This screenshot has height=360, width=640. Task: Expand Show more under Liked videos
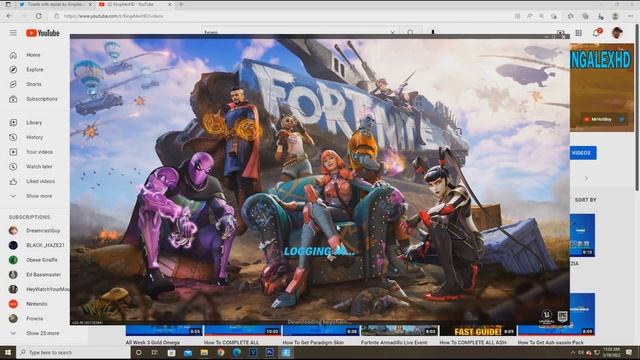tap(39, 196)
